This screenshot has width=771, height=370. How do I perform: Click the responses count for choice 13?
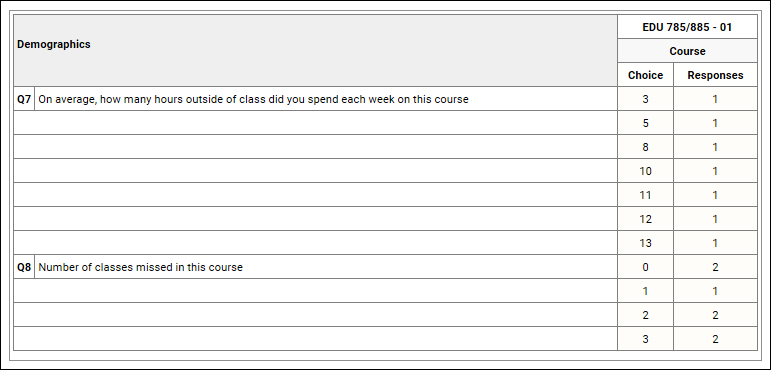(x=715, y=243)
